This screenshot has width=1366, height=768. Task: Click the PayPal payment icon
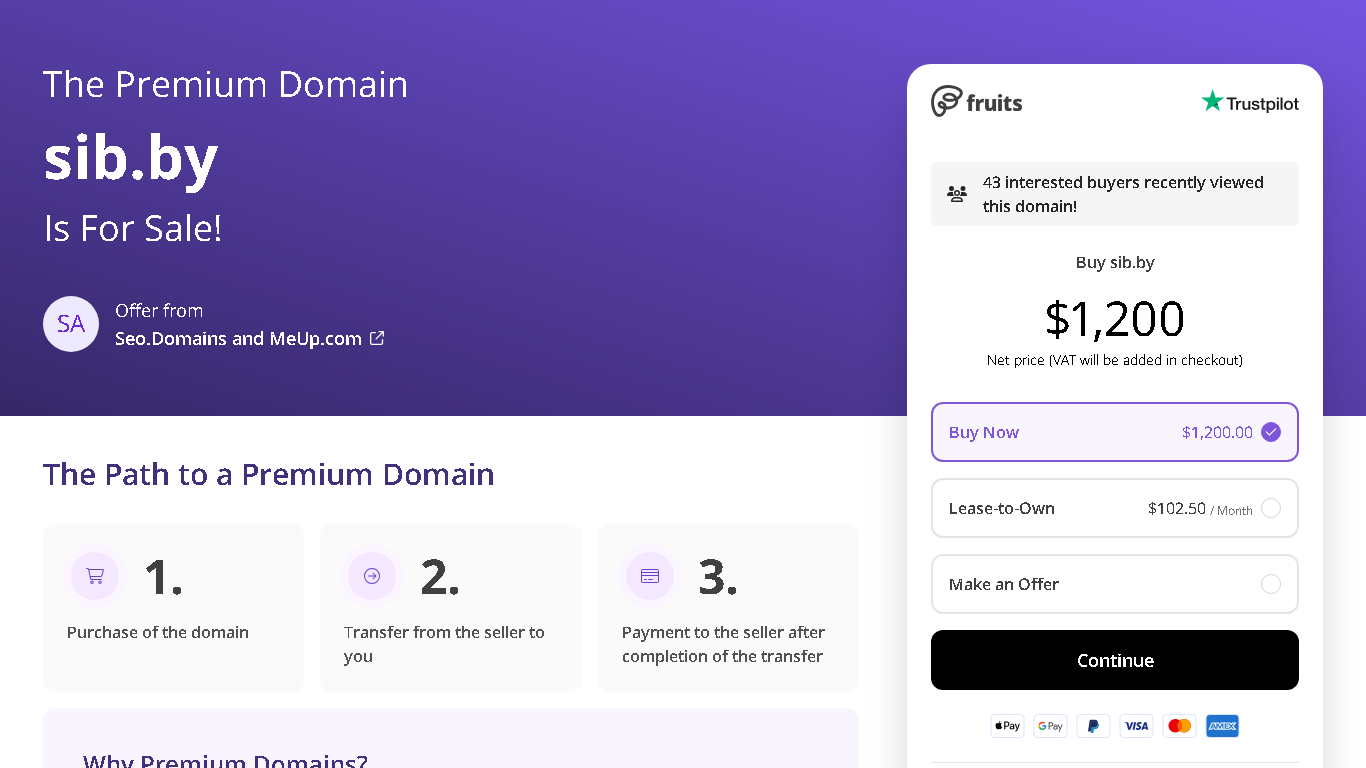1093,726
